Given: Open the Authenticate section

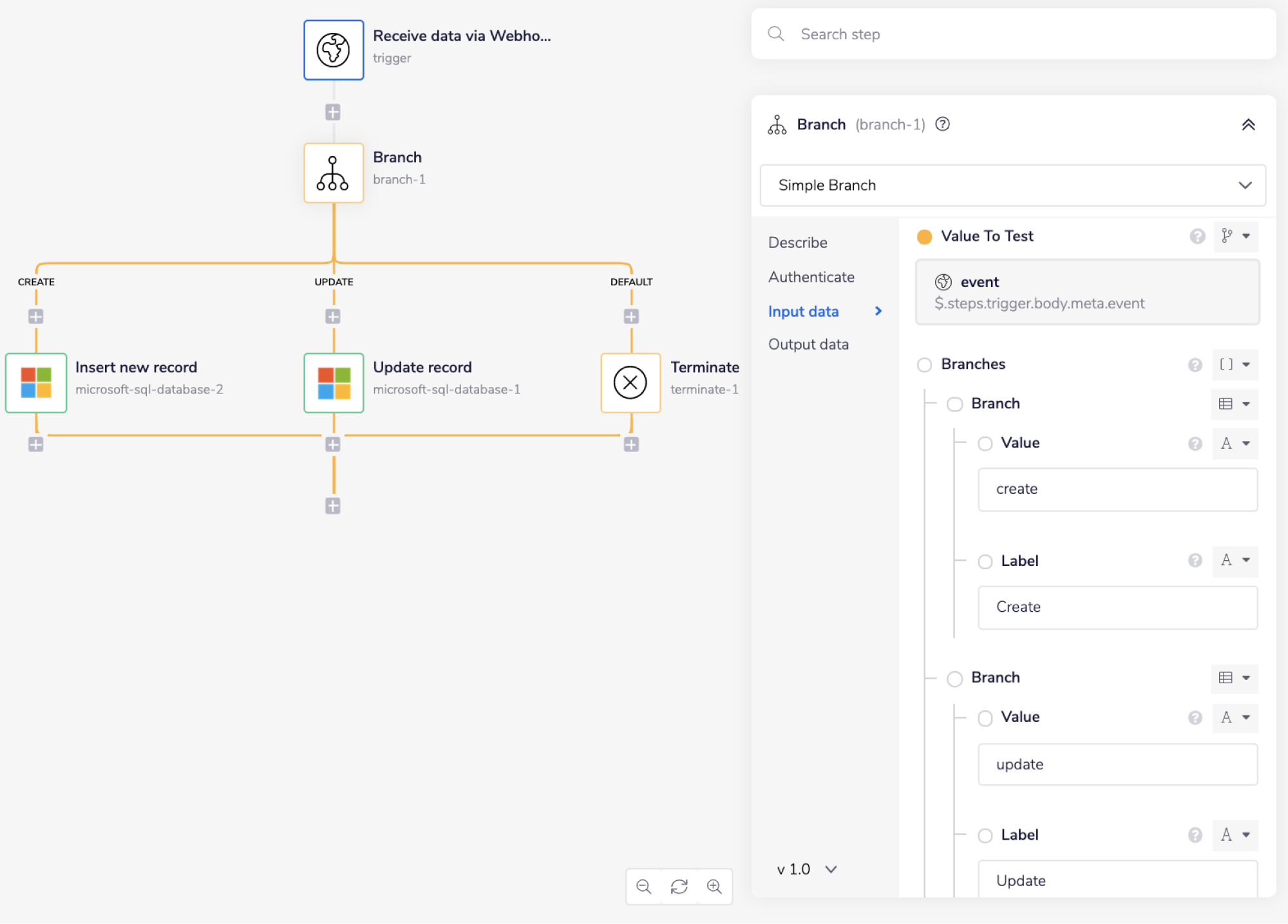Looking at the screenshot, I should pyautogui.click(x=811, y=277).
